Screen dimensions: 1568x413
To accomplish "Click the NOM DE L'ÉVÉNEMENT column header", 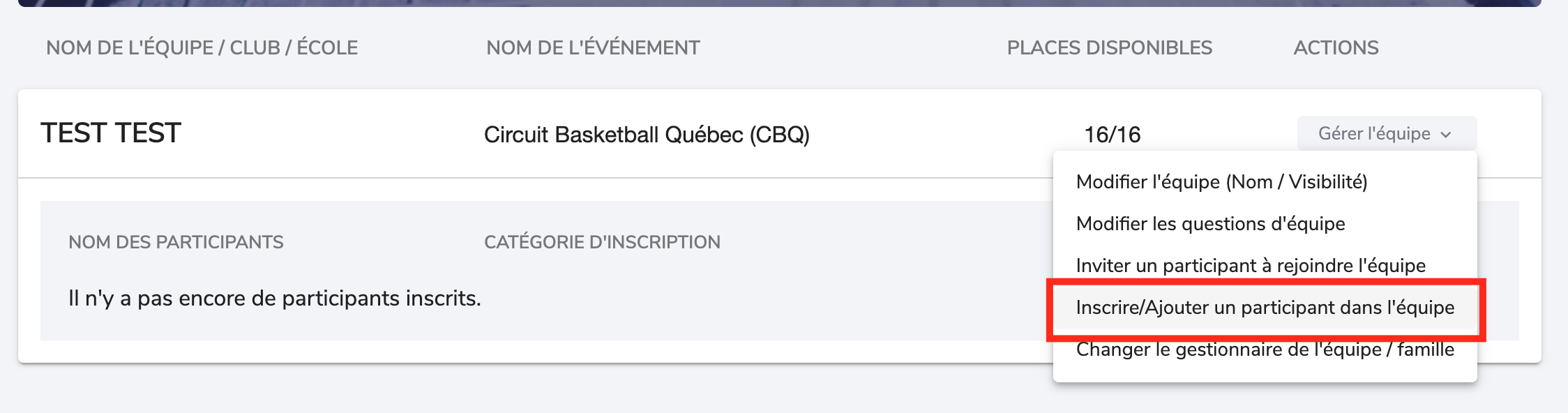I will (593, 48).
